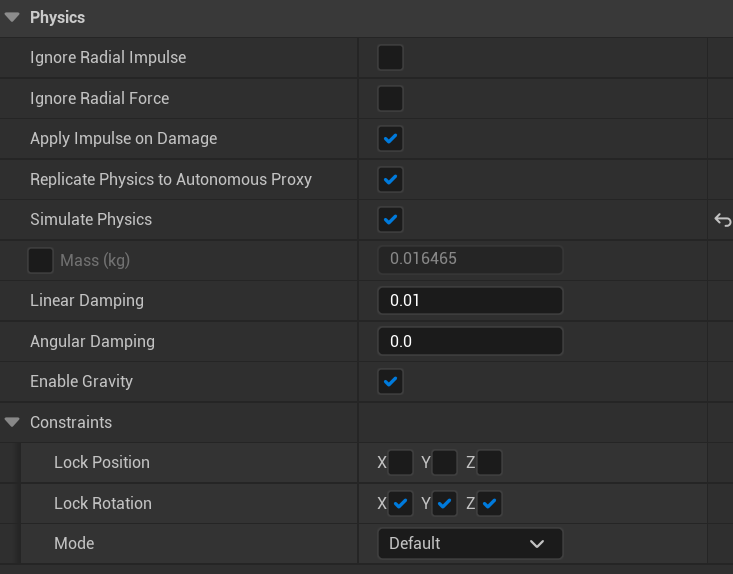Unlock Rotation on Y axis
Screen dimensions: 733x574
click(x=445, y=504)
